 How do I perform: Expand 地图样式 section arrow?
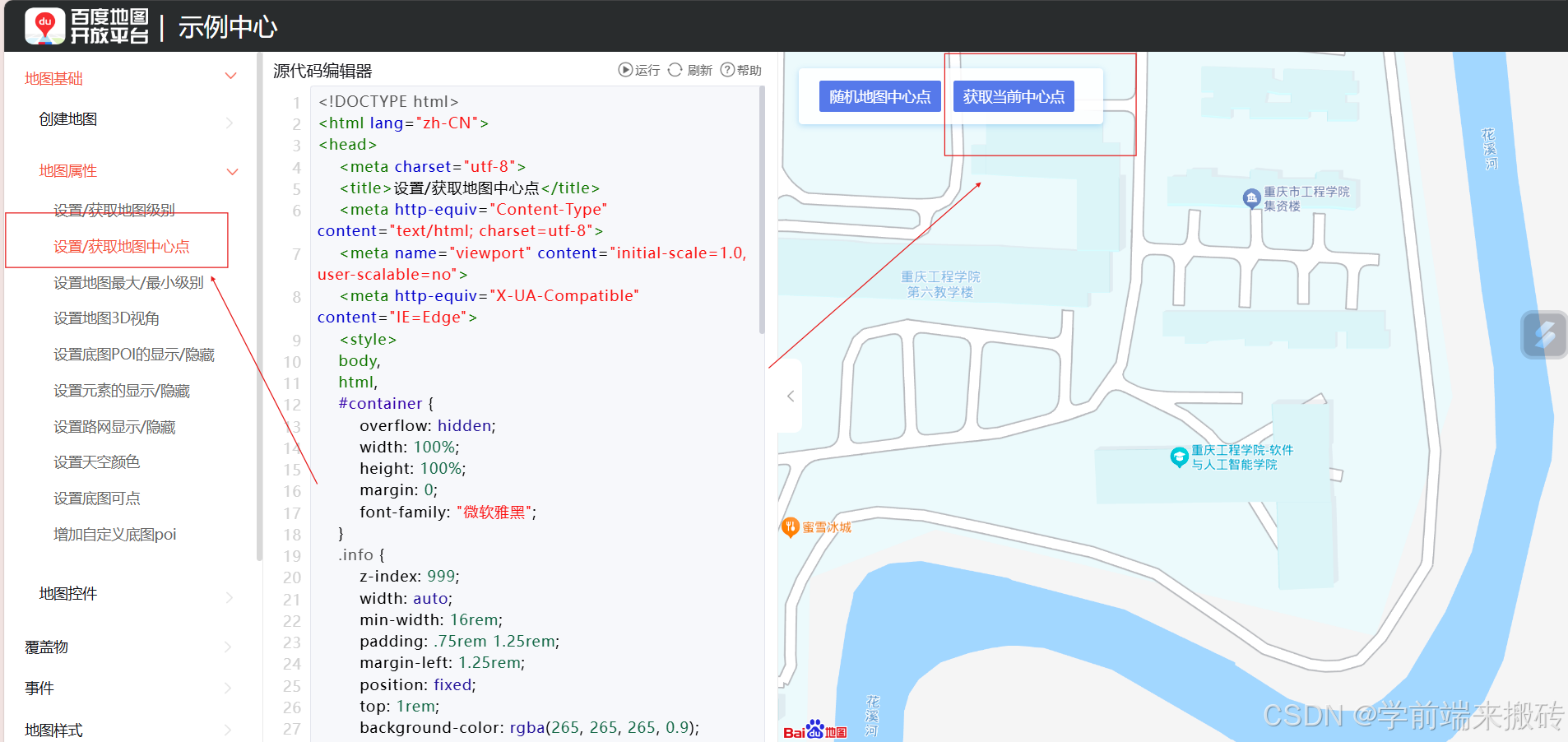pyautogui.click(x=228, y=730)
